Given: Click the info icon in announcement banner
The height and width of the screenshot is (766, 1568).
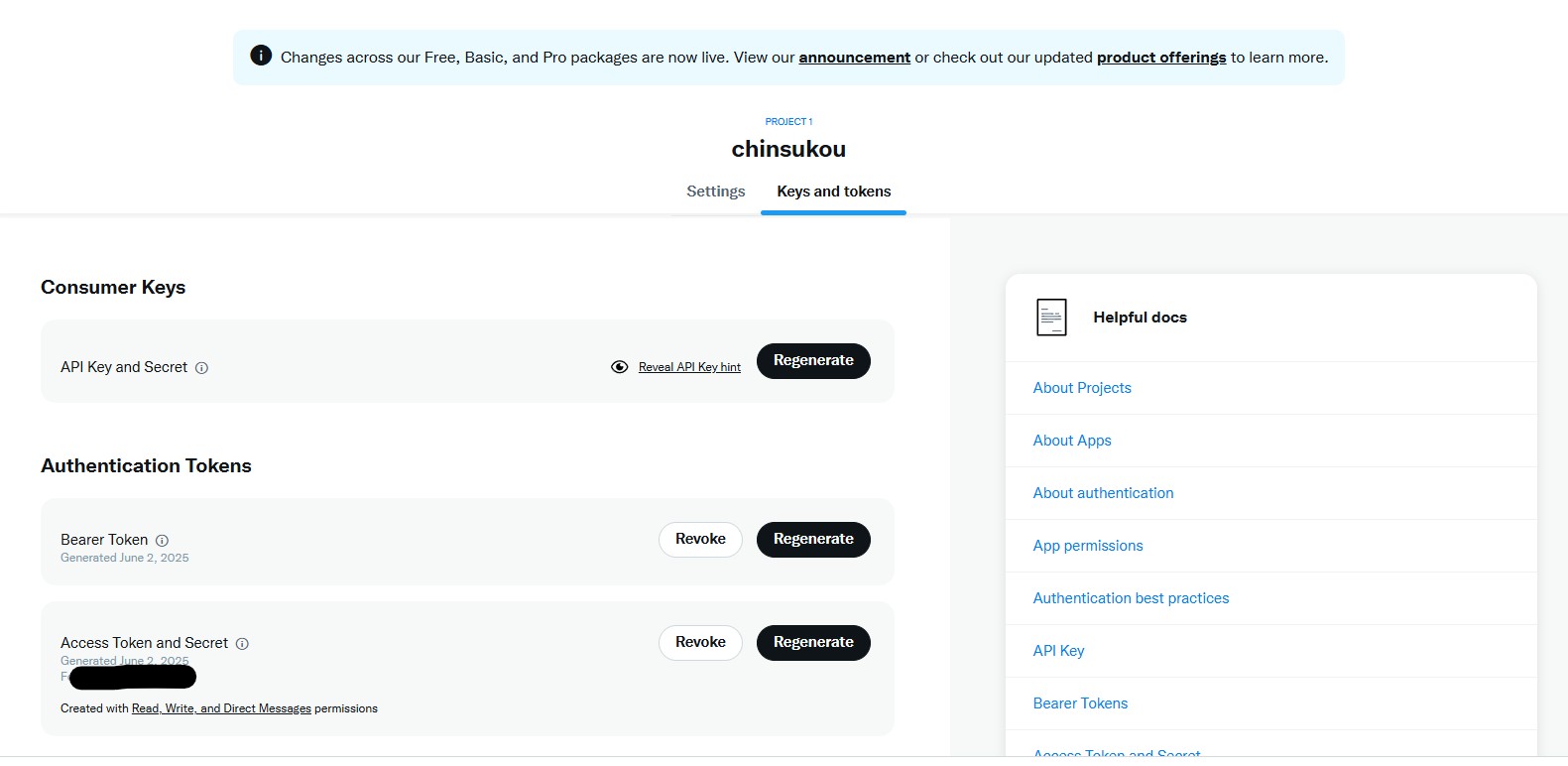Looking at the screenshot, I should click(261, 56).
